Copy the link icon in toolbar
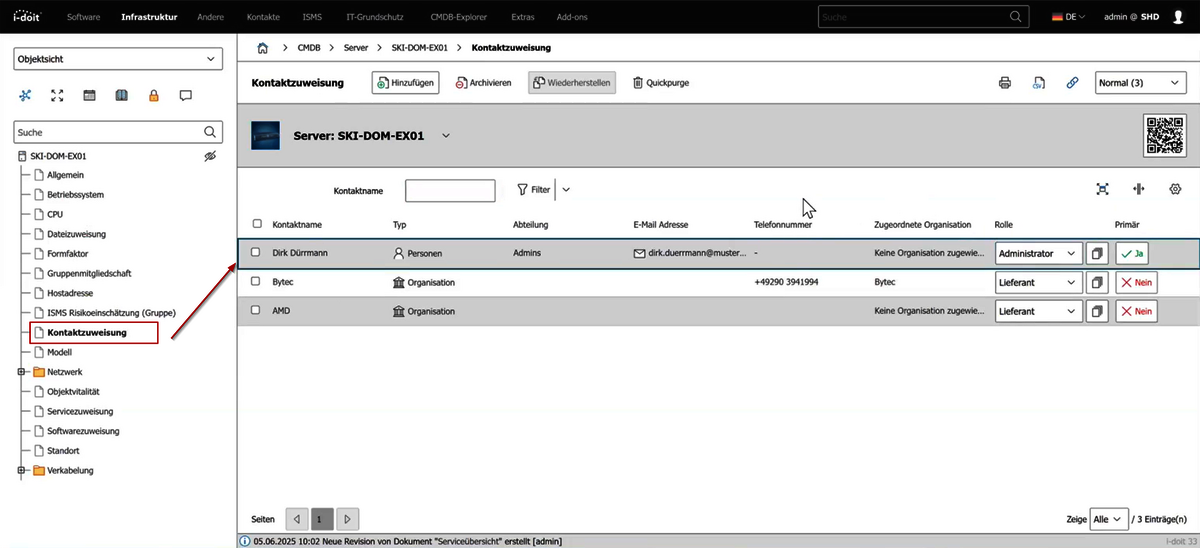 (x=1072, y=83)
